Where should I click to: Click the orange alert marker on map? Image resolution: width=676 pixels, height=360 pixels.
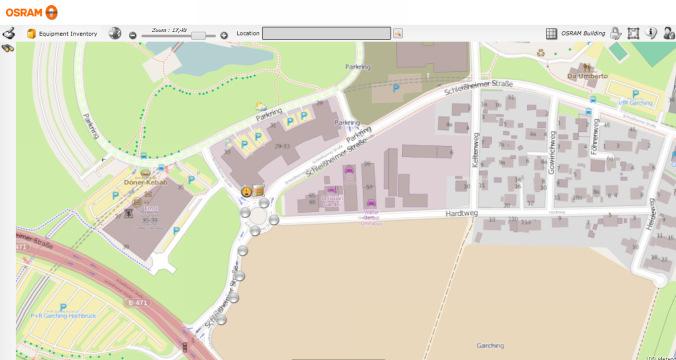coord(246,192)
